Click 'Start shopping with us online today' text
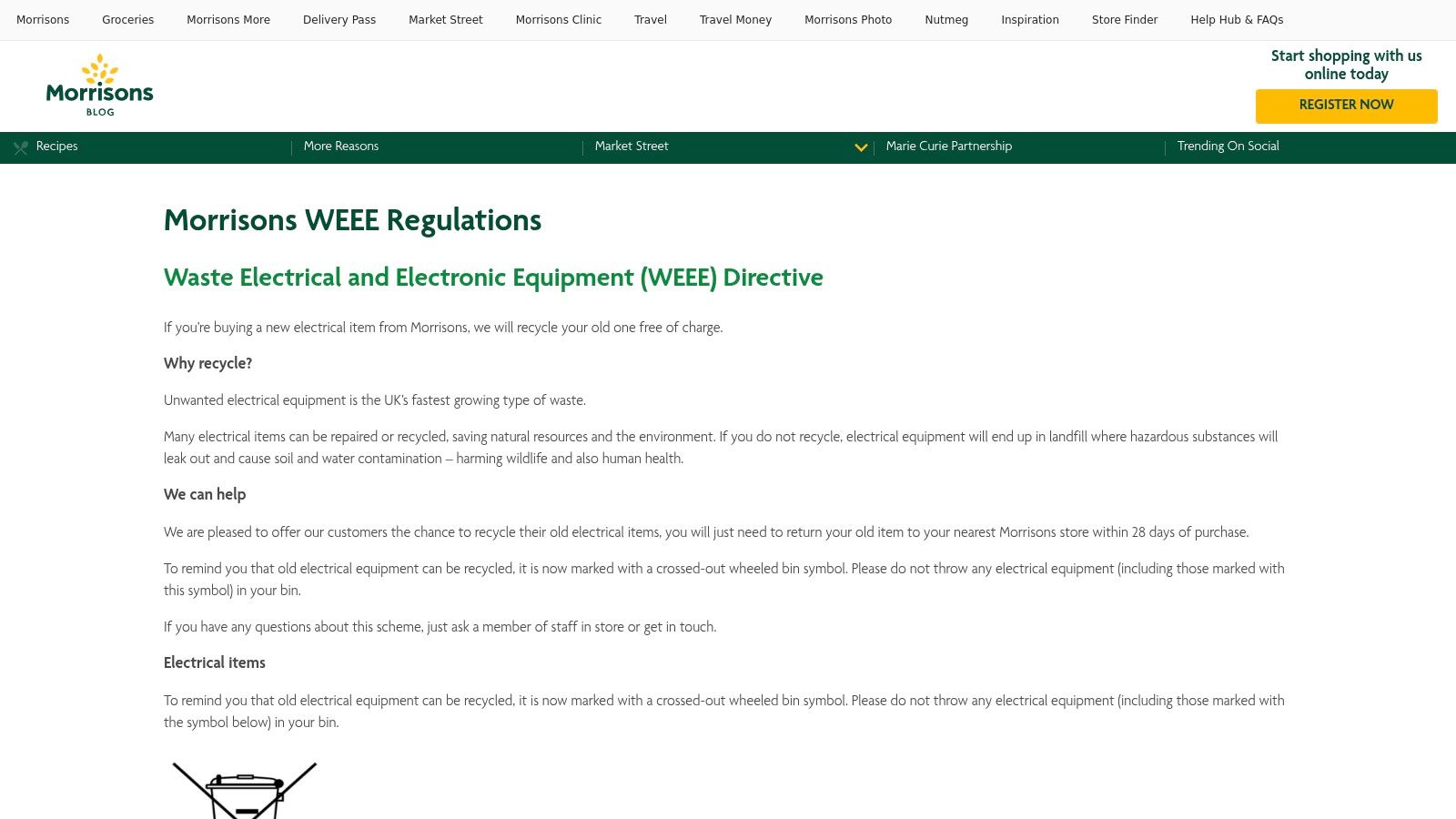The height and width of the screenshot is (819, 1456). point(1346,64)
